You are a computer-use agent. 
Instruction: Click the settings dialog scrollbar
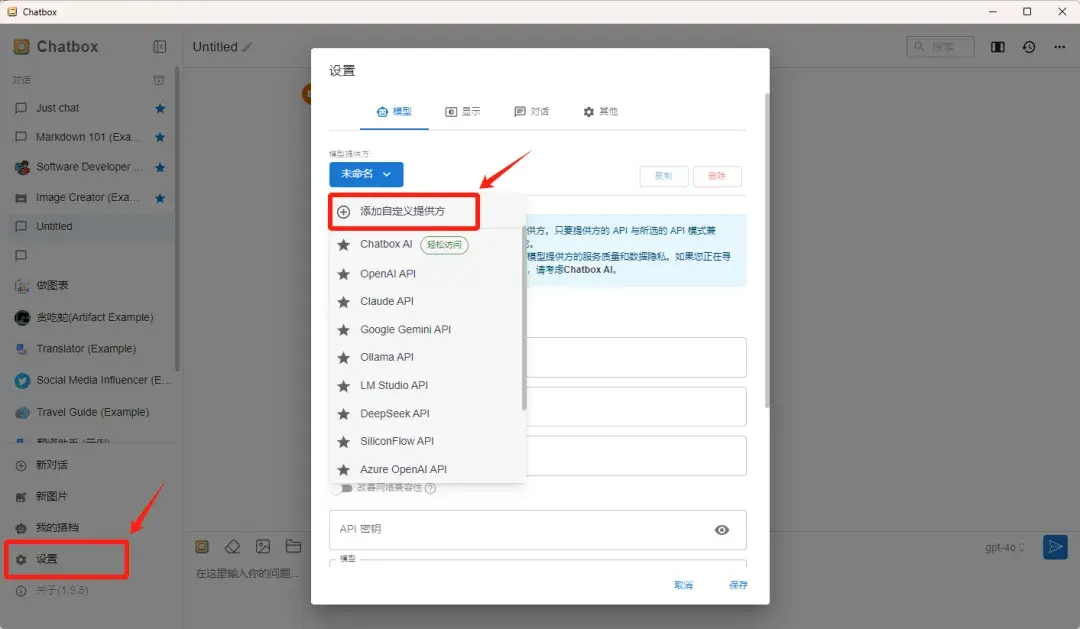pos(767,250)
